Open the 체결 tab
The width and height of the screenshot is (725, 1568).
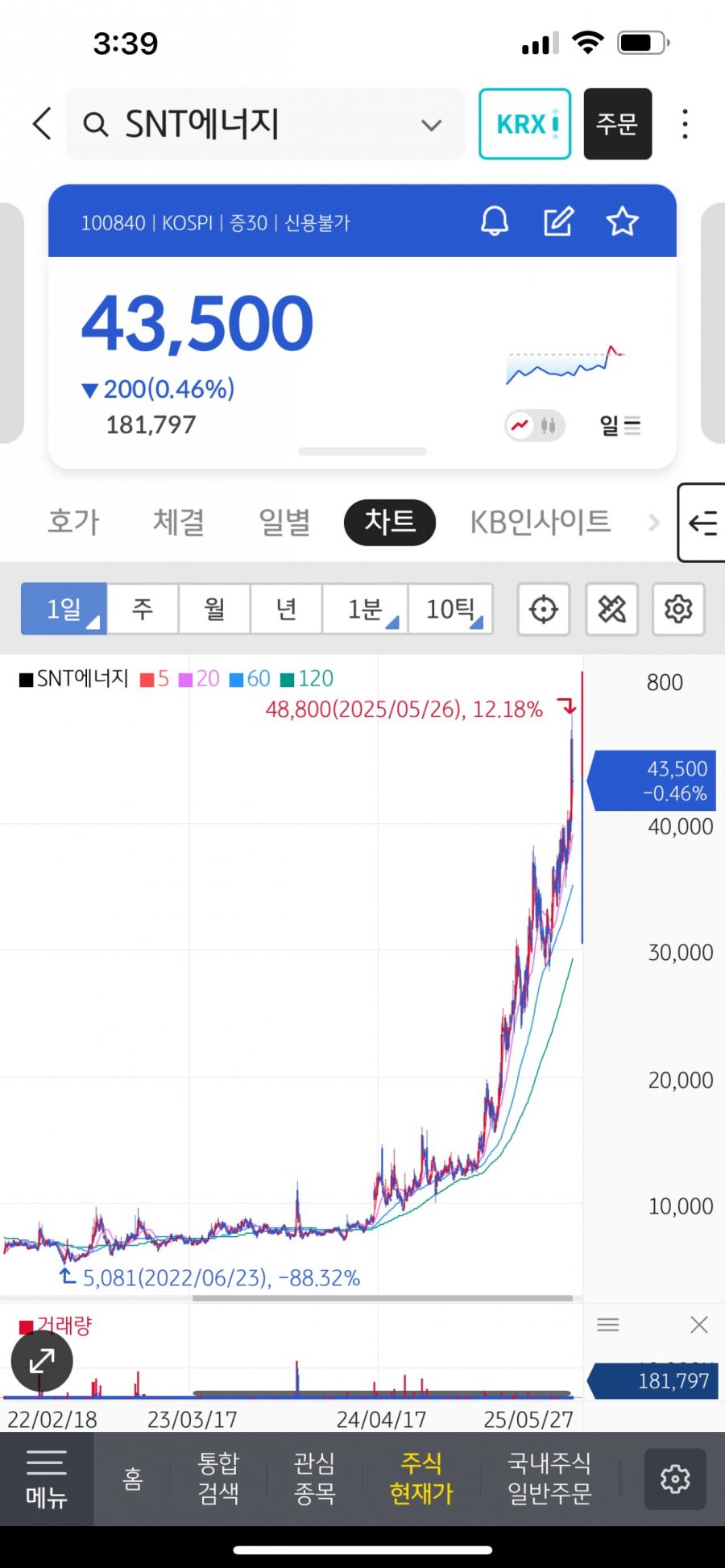(x=179, y=522)
